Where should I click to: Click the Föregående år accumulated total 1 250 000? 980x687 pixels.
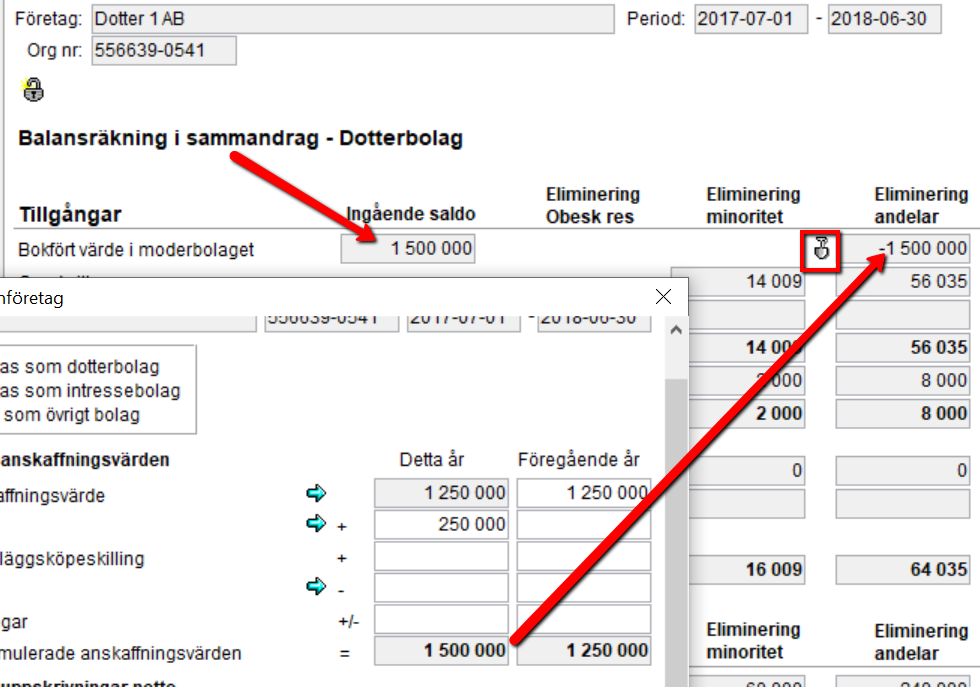tap(584, 651)
